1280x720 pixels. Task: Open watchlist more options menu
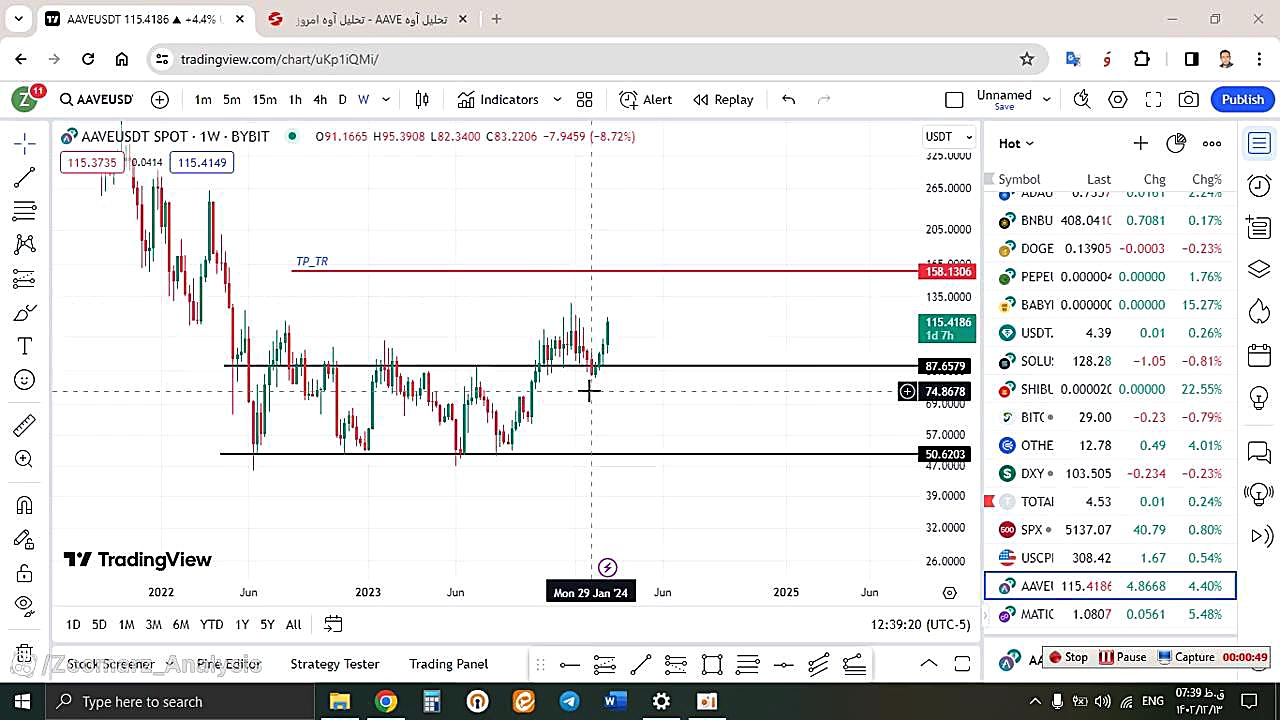(x=1212, y=143)
